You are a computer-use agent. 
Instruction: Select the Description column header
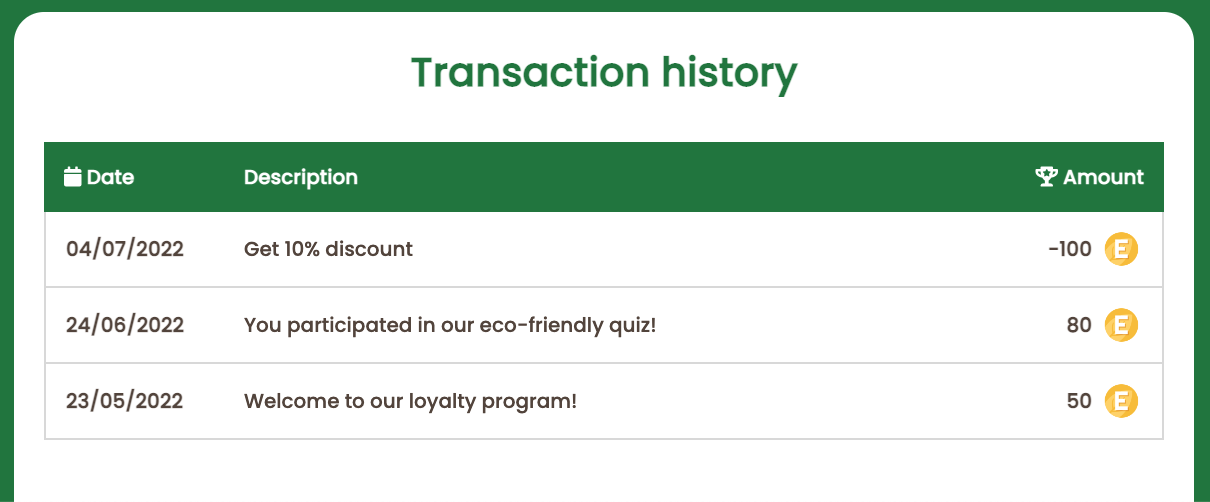pyautogui.click(x=301, y=177)
